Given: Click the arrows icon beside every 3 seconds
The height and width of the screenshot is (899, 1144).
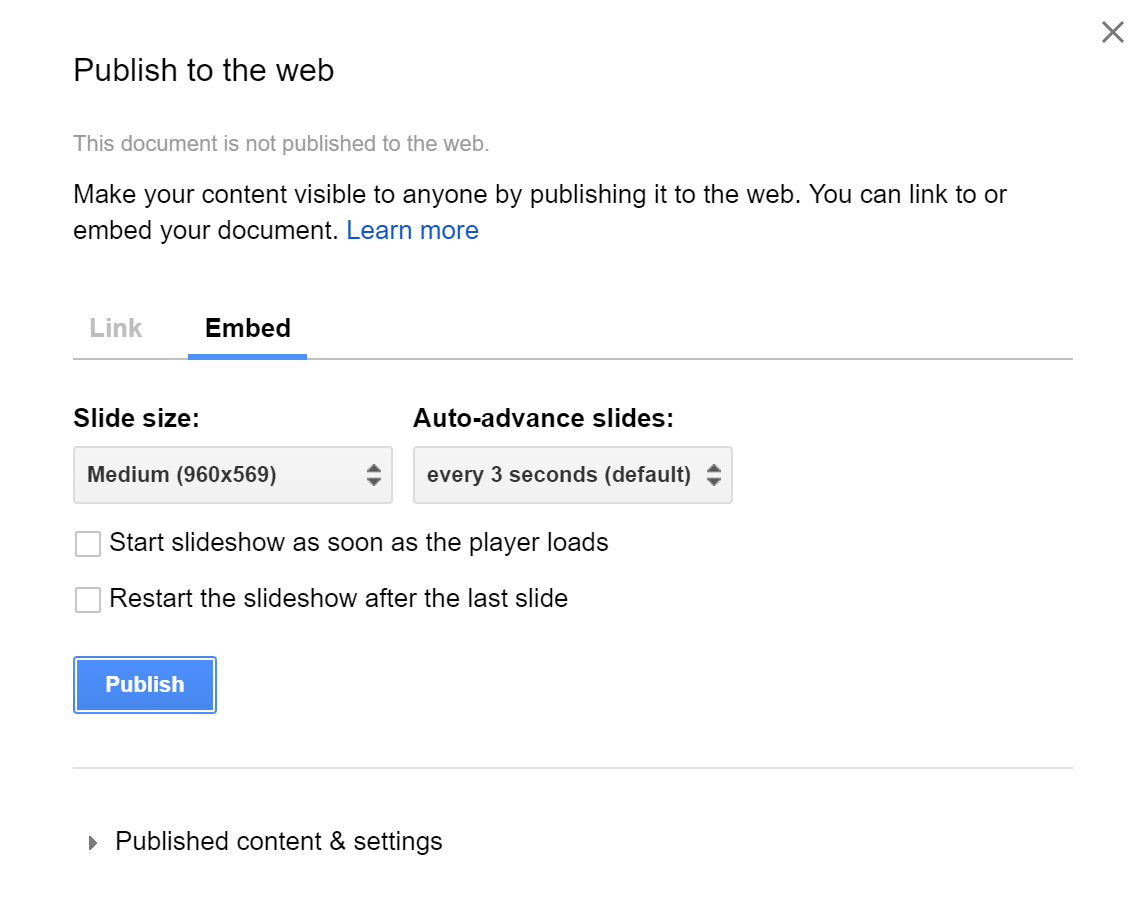Looking at the screenshot, I should click(713, 475).
